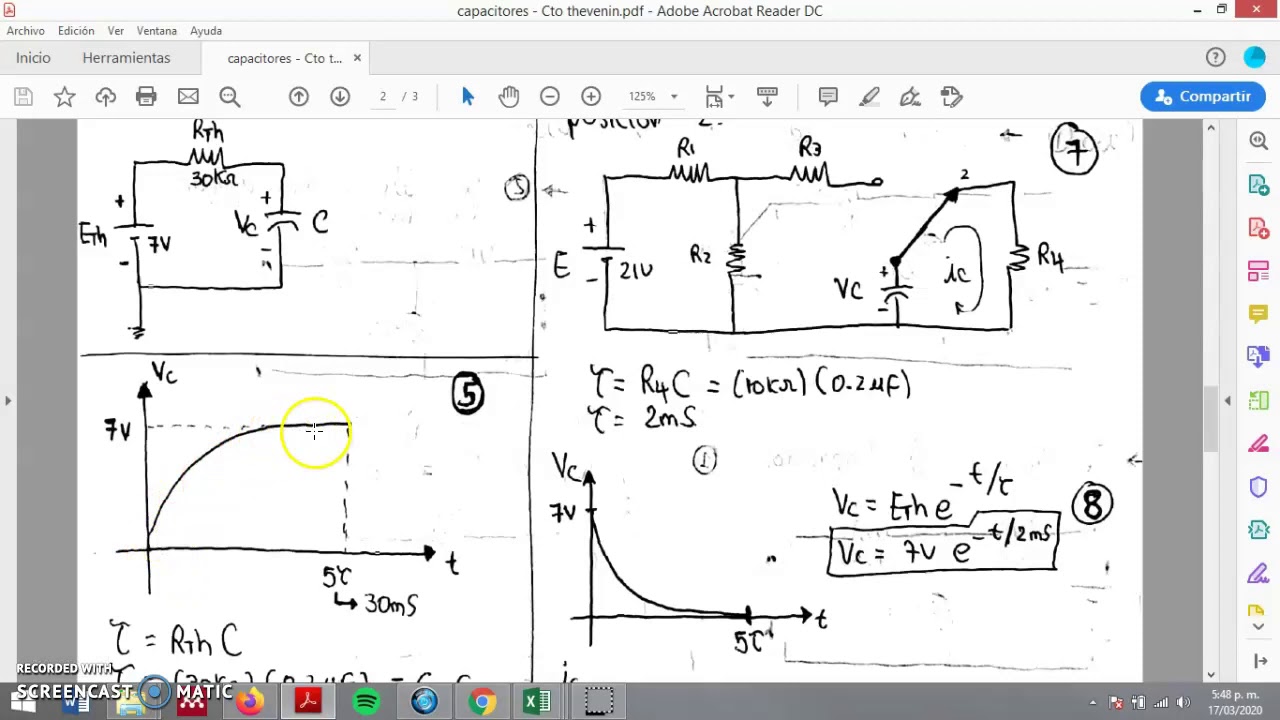Screen dimensions: 1280x720
Task: Open Firefox from the taskbar
Action: 249,701
